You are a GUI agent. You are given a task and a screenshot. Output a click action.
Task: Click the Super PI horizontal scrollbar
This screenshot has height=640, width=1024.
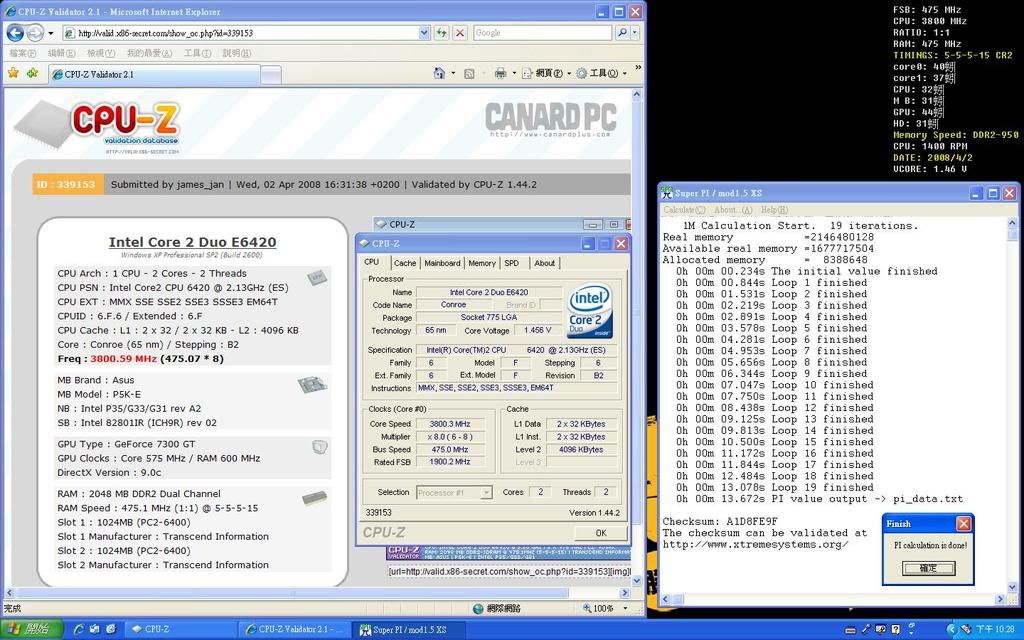click(x=833, y=600)
